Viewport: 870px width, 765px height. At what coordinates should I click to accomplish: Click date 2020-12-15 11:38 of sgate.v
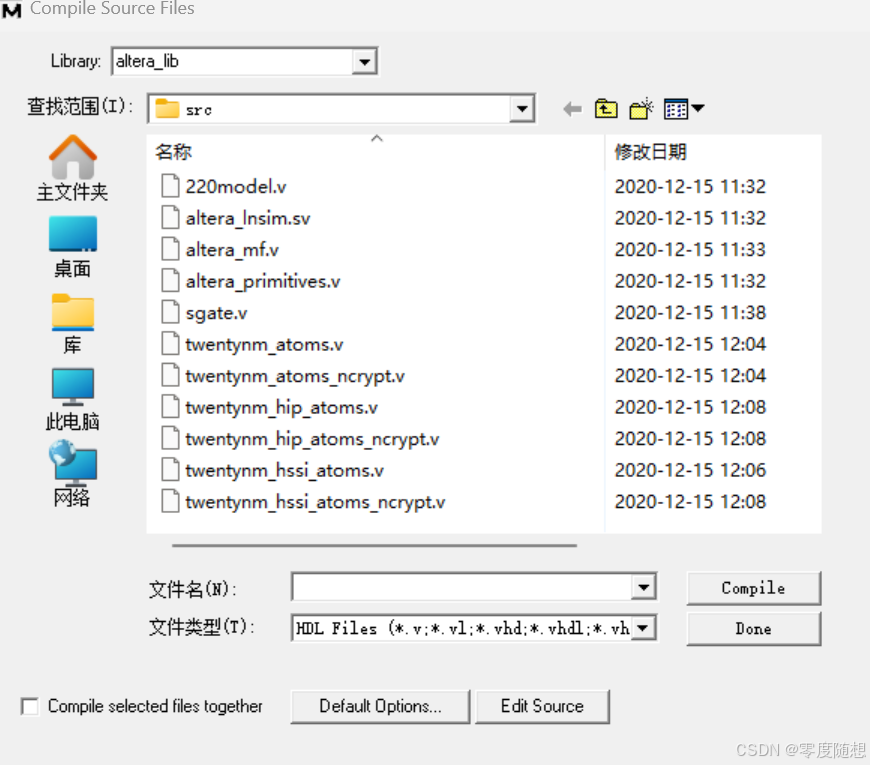[x=690, y=312]
